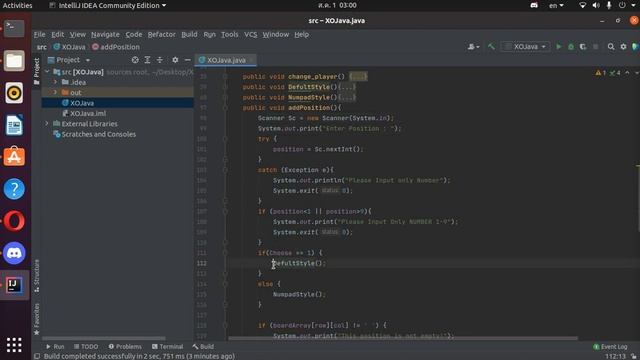
Task: Open Project panel options gear
Action: point(175,60)
